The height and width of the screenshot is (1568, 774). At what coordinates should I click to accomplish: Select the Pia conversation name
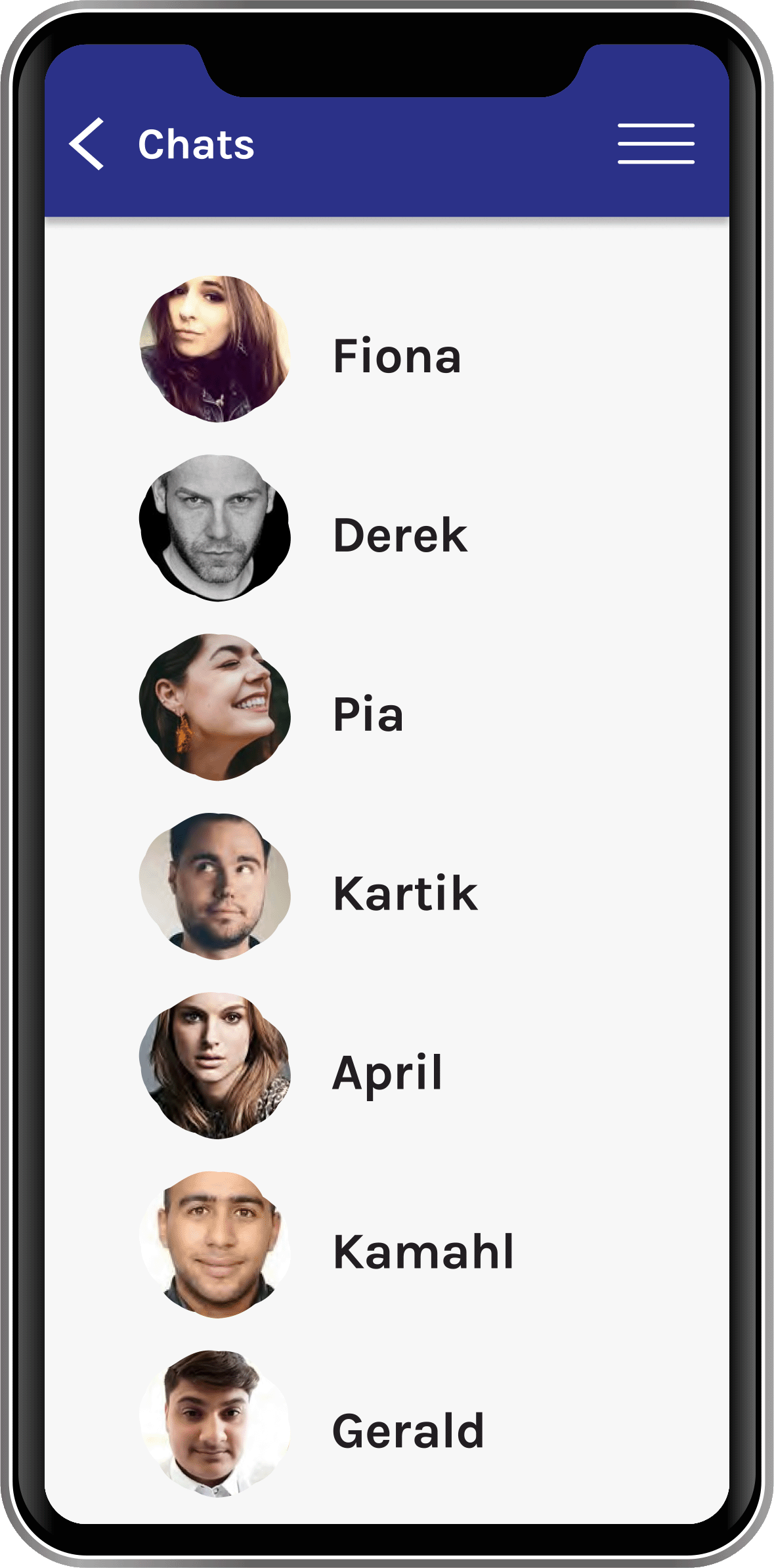[368, 714]
